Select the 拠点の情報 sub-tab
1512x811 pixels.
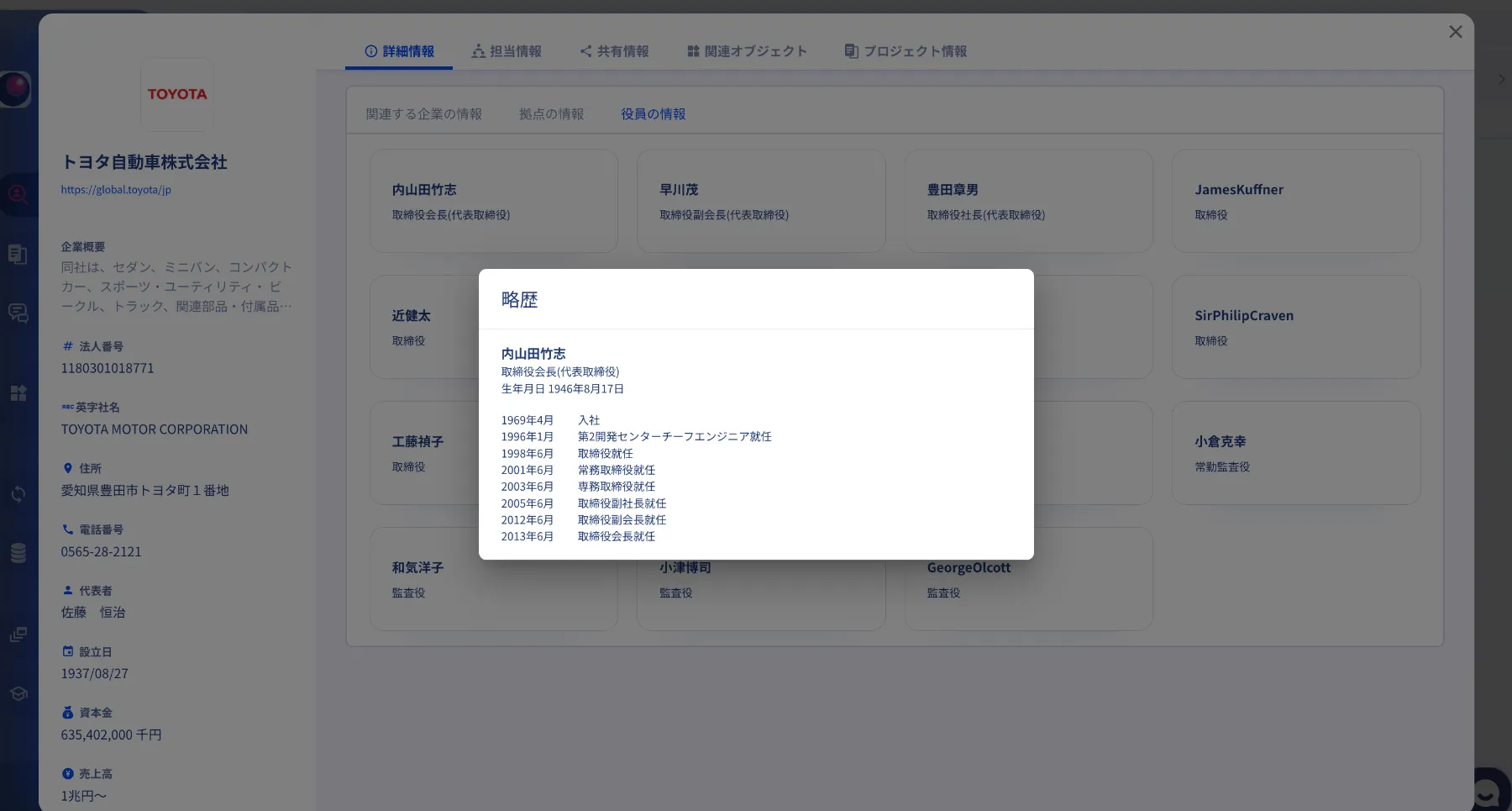click(x=551, y=114)
